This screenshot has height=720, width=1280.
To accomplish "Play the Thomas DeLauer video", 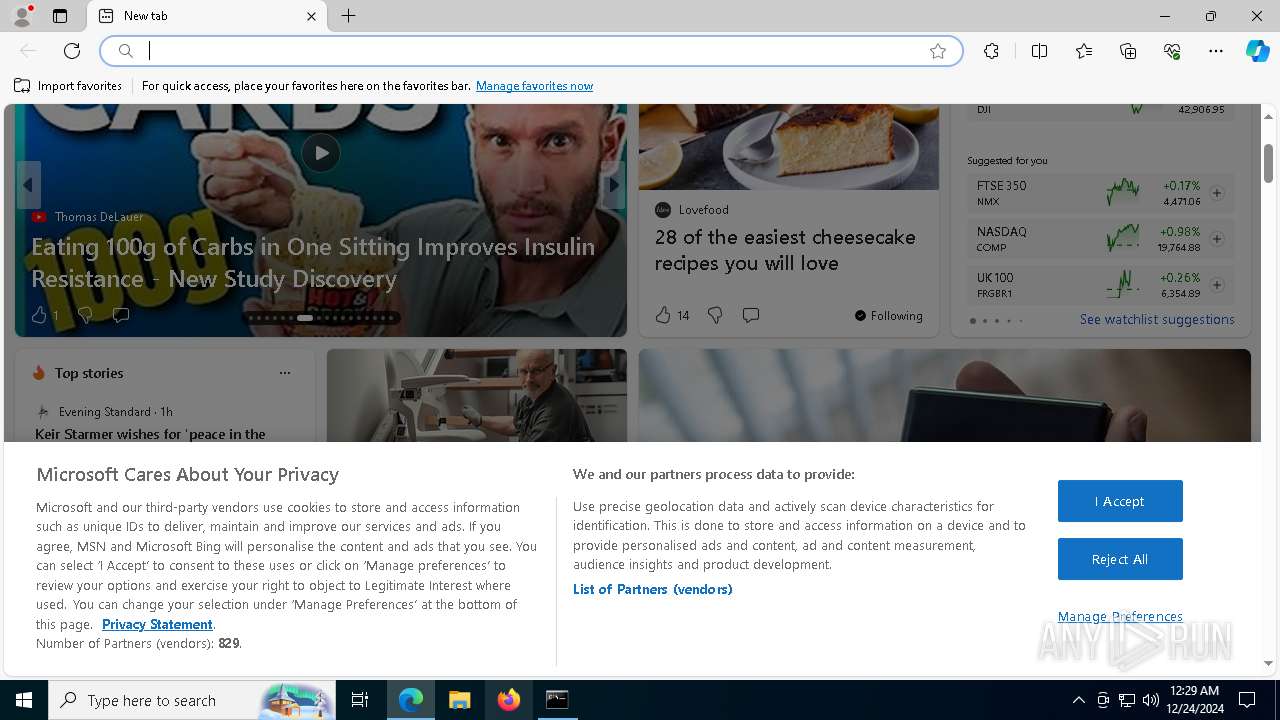I will click(x=321, y=153).
